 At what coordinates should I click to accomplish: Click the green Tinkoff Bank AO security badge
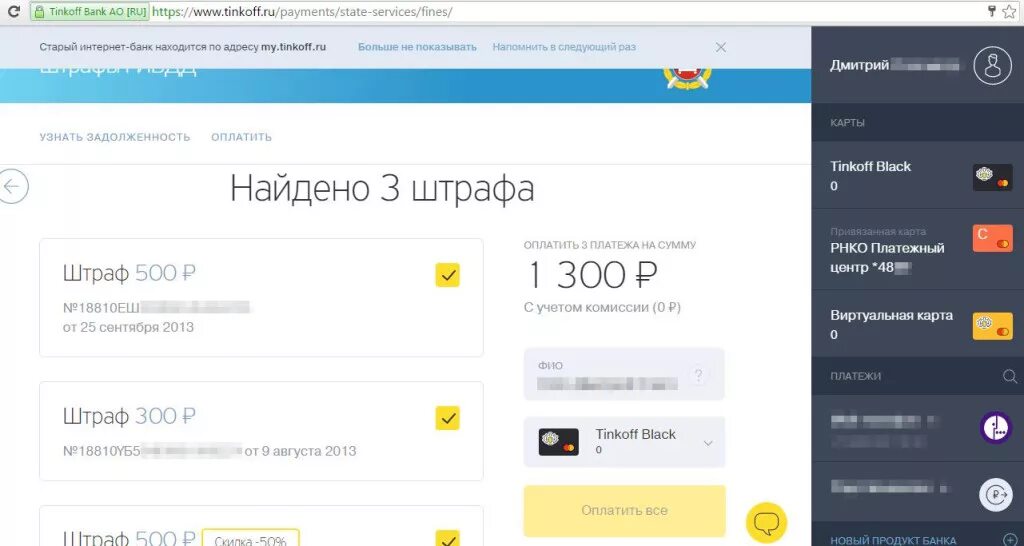89,12
